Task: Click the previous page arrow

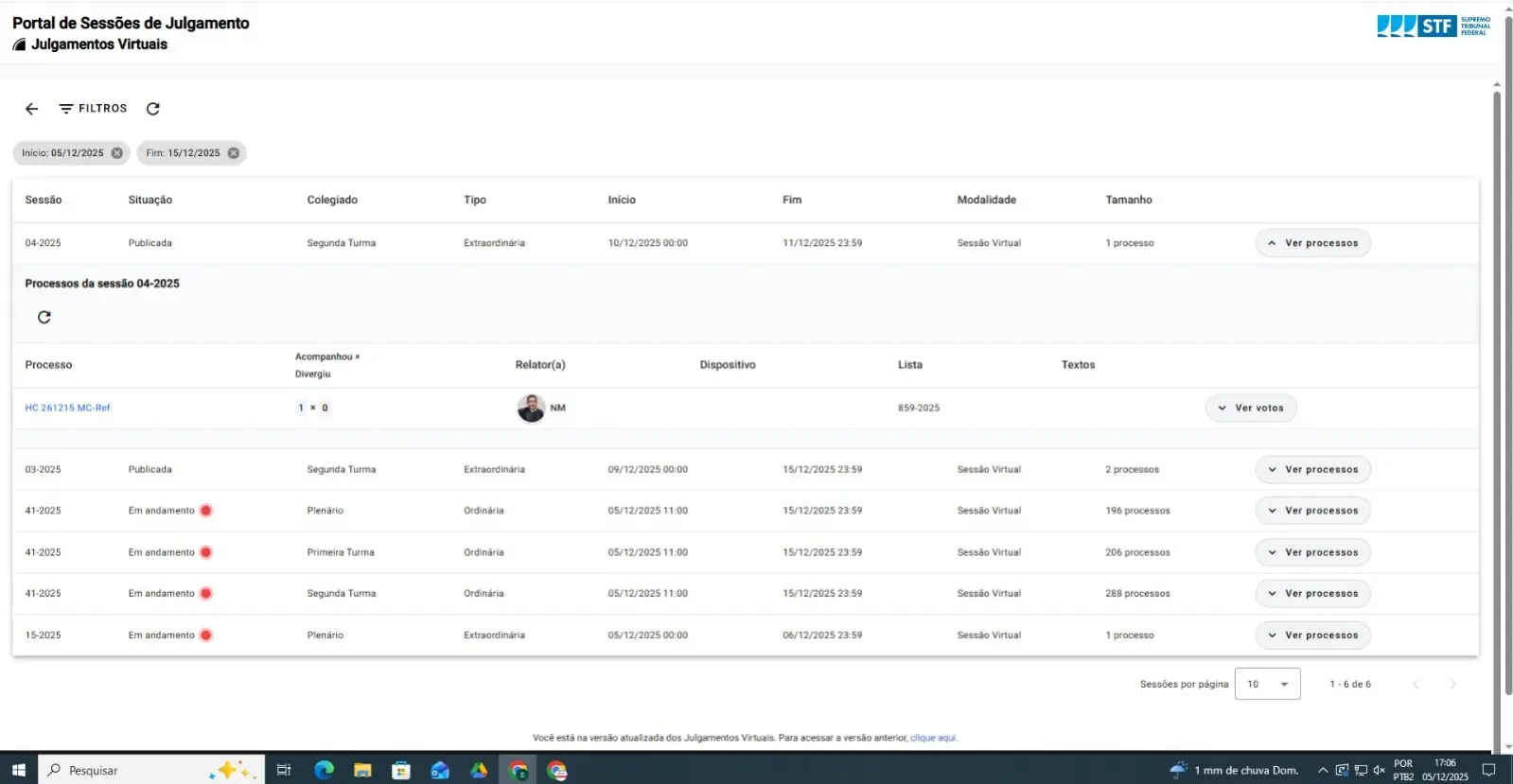Action: (1416, 684)
